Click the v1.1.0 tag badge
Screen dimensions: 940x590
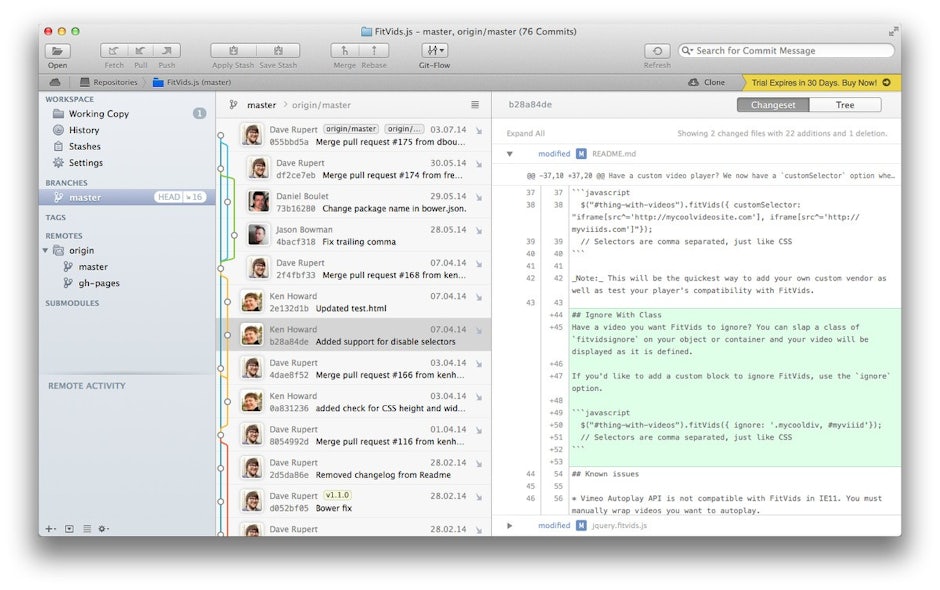coord(338,495)
